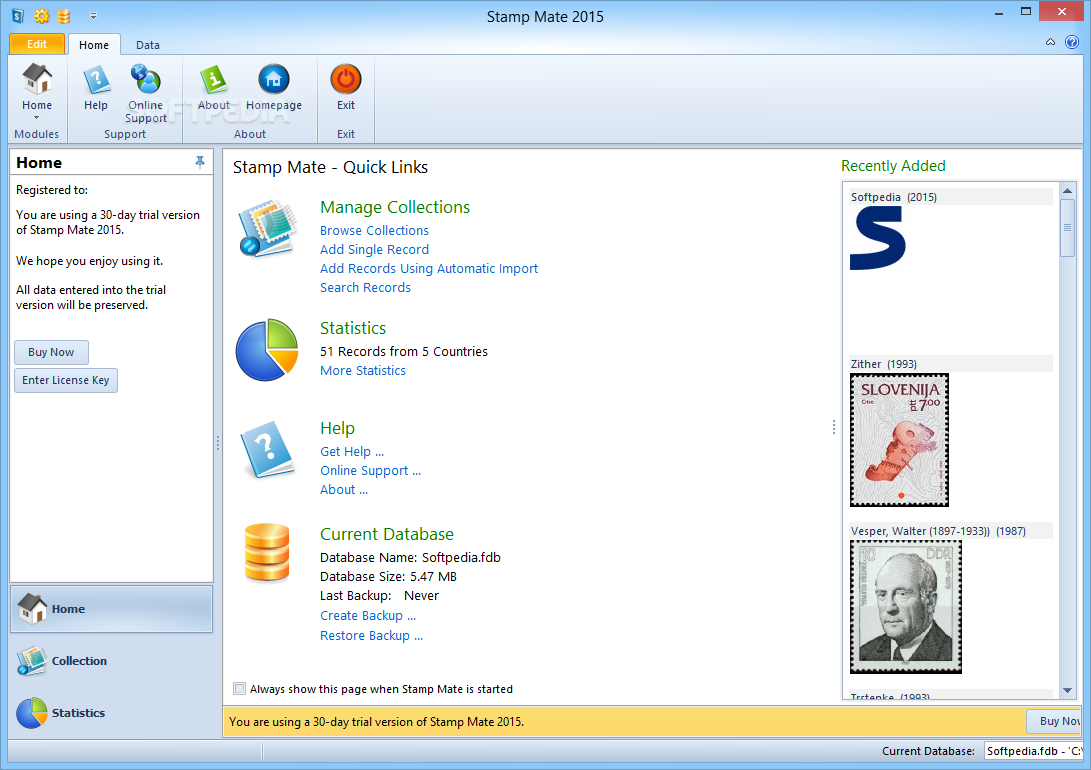Viewport: 1091px width, 770px height.
Task: Click Online Support link in Help section
Action: (370, 471)
